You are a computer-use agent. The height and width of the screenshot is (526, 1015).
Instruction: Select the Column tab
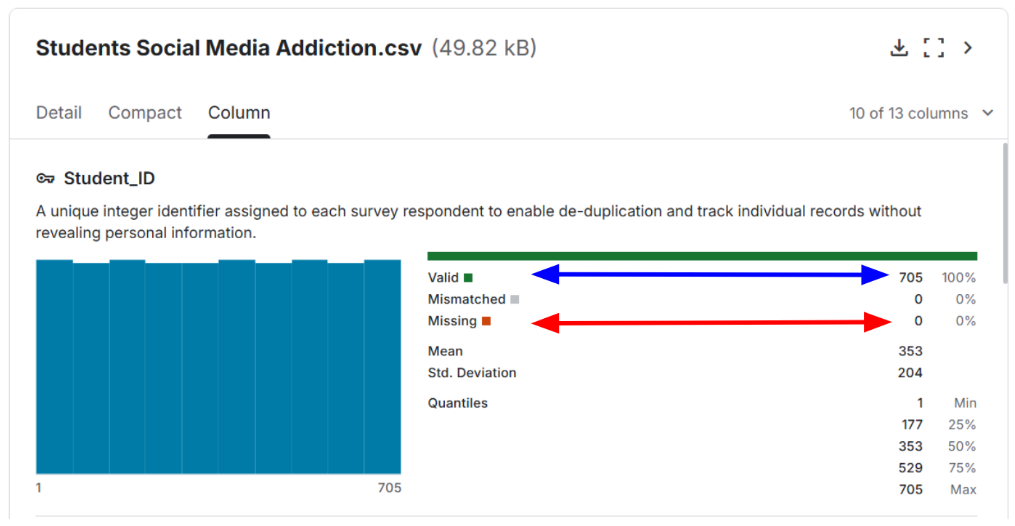239,113
